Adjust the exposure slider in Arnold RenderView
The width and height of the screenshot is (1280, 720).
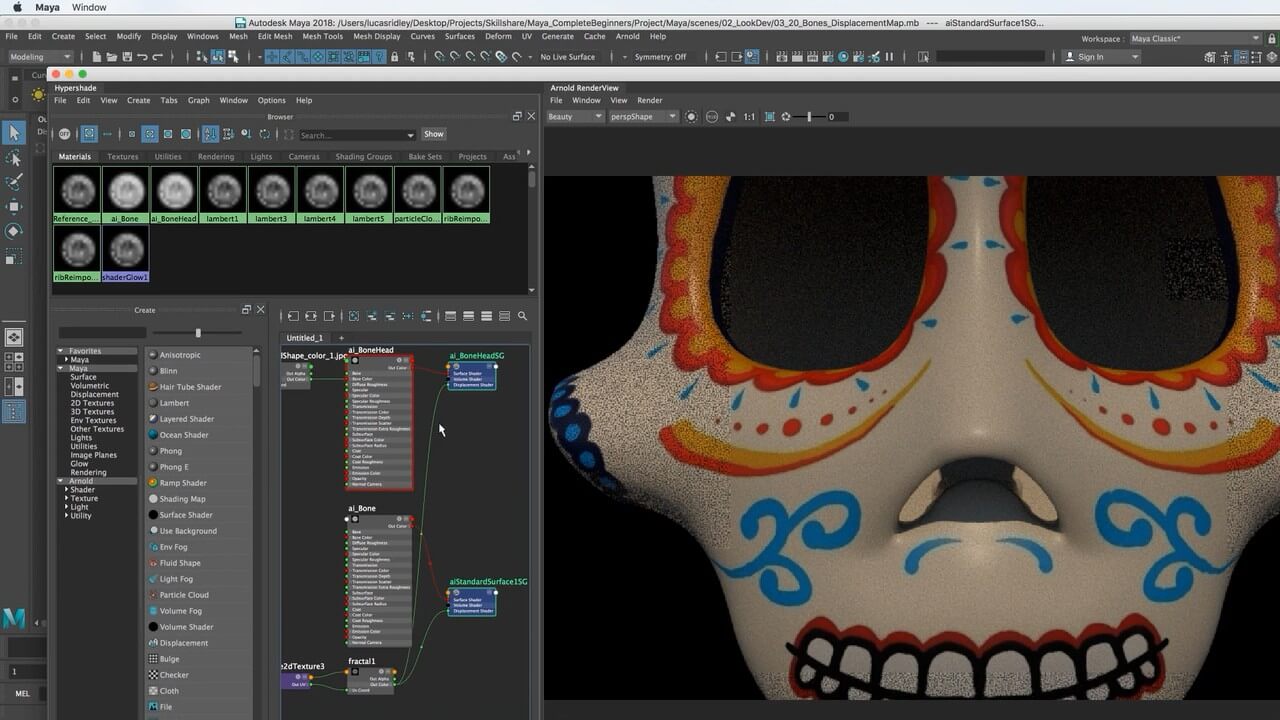tap(809, 117)
